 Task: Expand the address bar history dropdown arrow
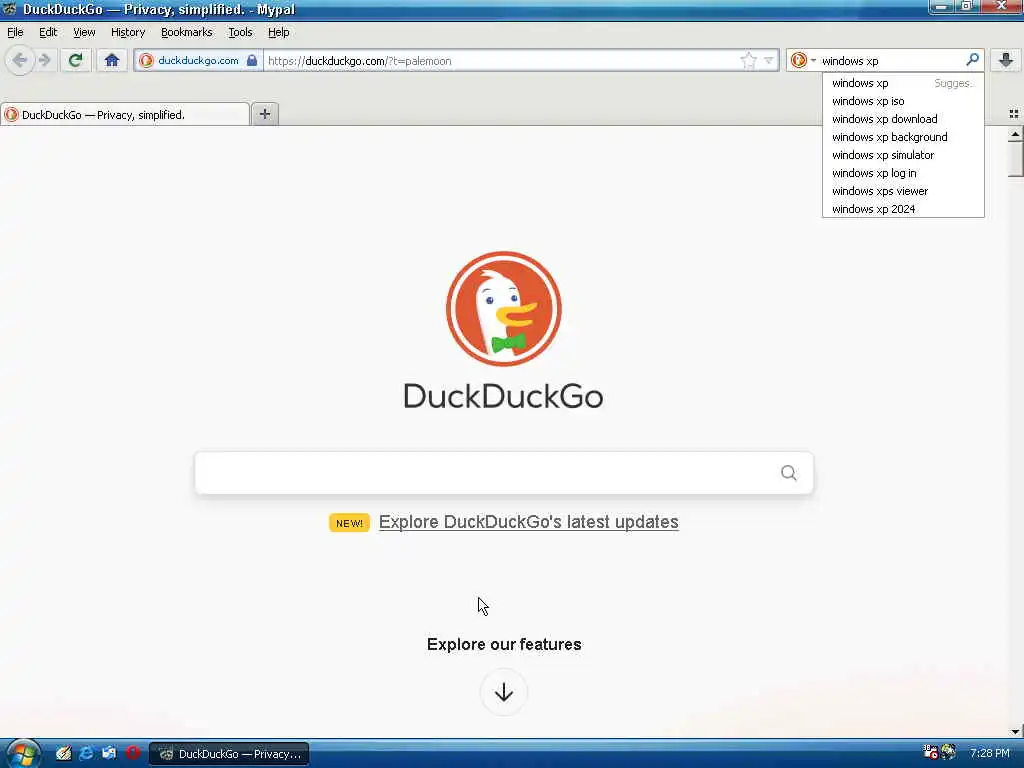(x=769, y=61)
